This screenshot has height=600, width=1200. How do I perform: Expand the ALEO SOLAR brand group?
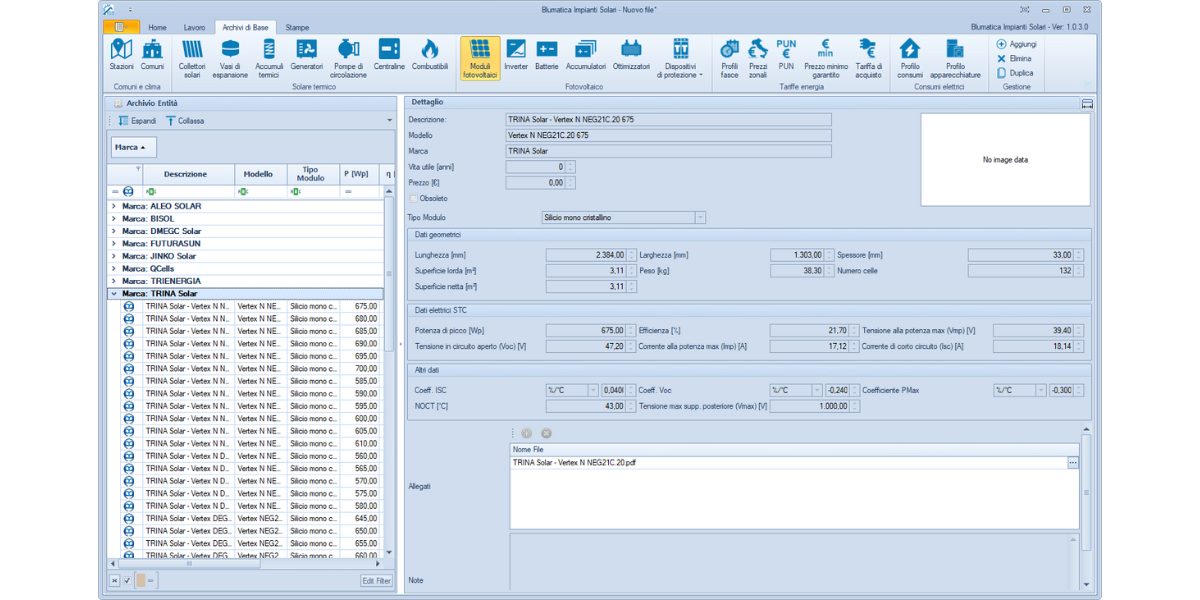point(114,206)
